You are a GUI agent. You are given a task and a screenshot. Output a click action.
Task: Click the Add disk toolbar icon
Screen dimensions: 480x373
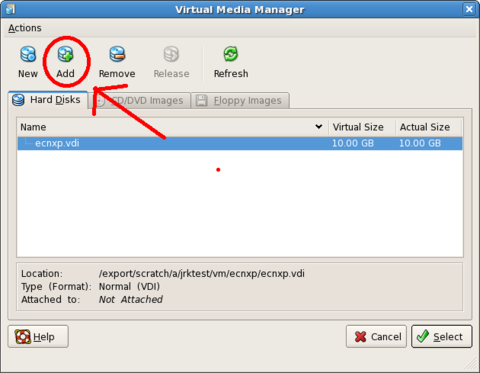click(65, 54)
